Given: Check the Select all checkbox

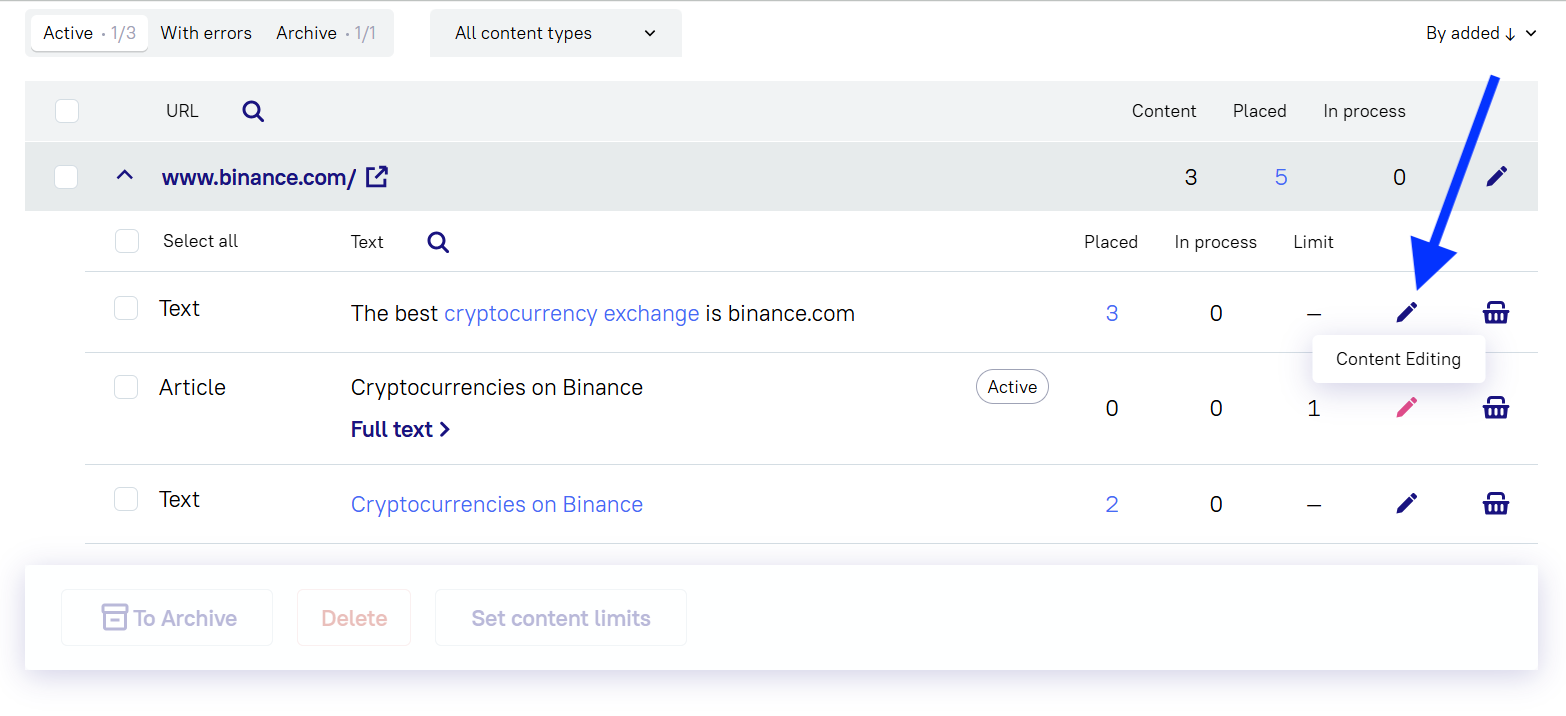Looking at the screenshot, I should pyautogui.click(x=127, y=241).
